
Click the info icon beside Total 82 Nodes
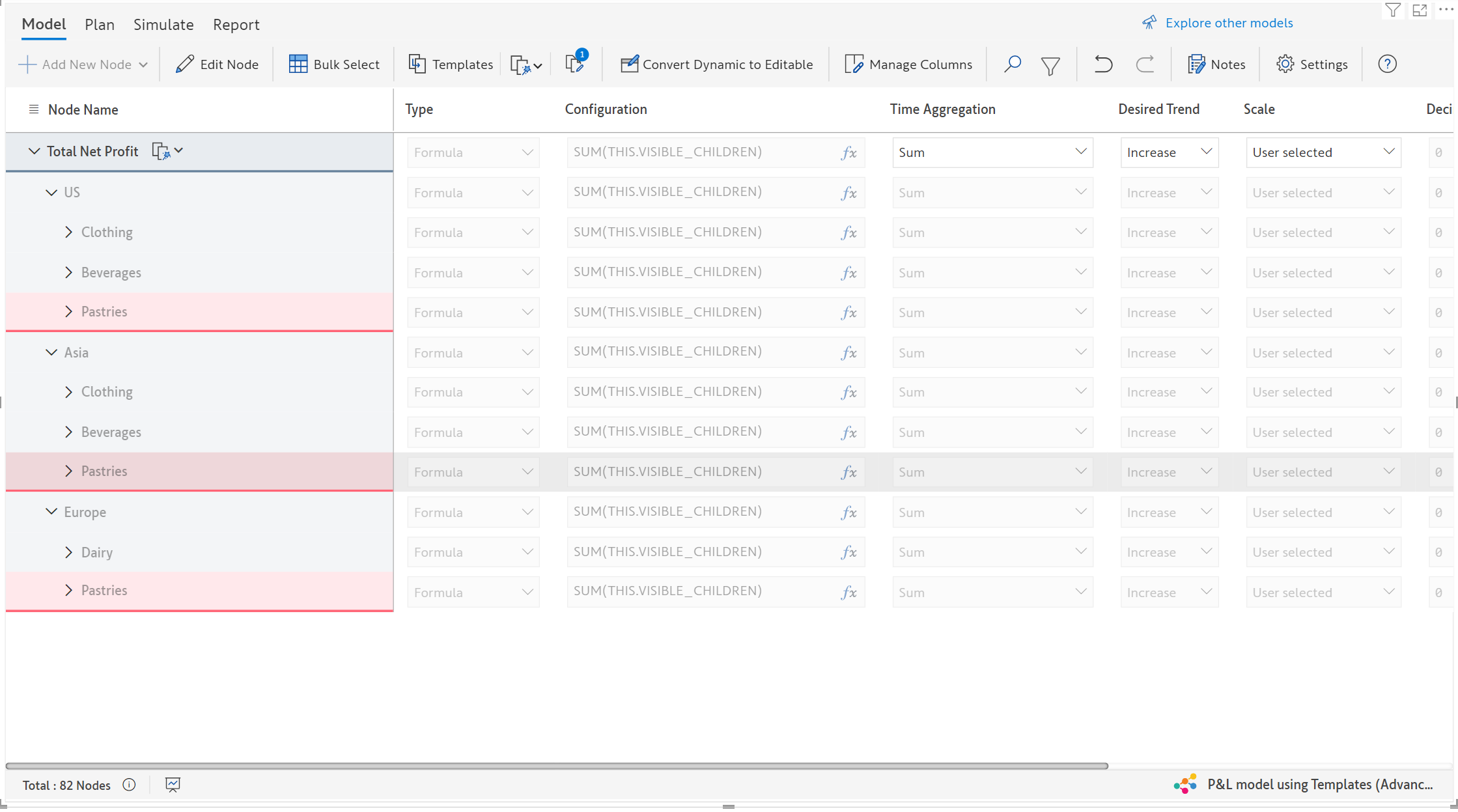[x=129, y=785]
